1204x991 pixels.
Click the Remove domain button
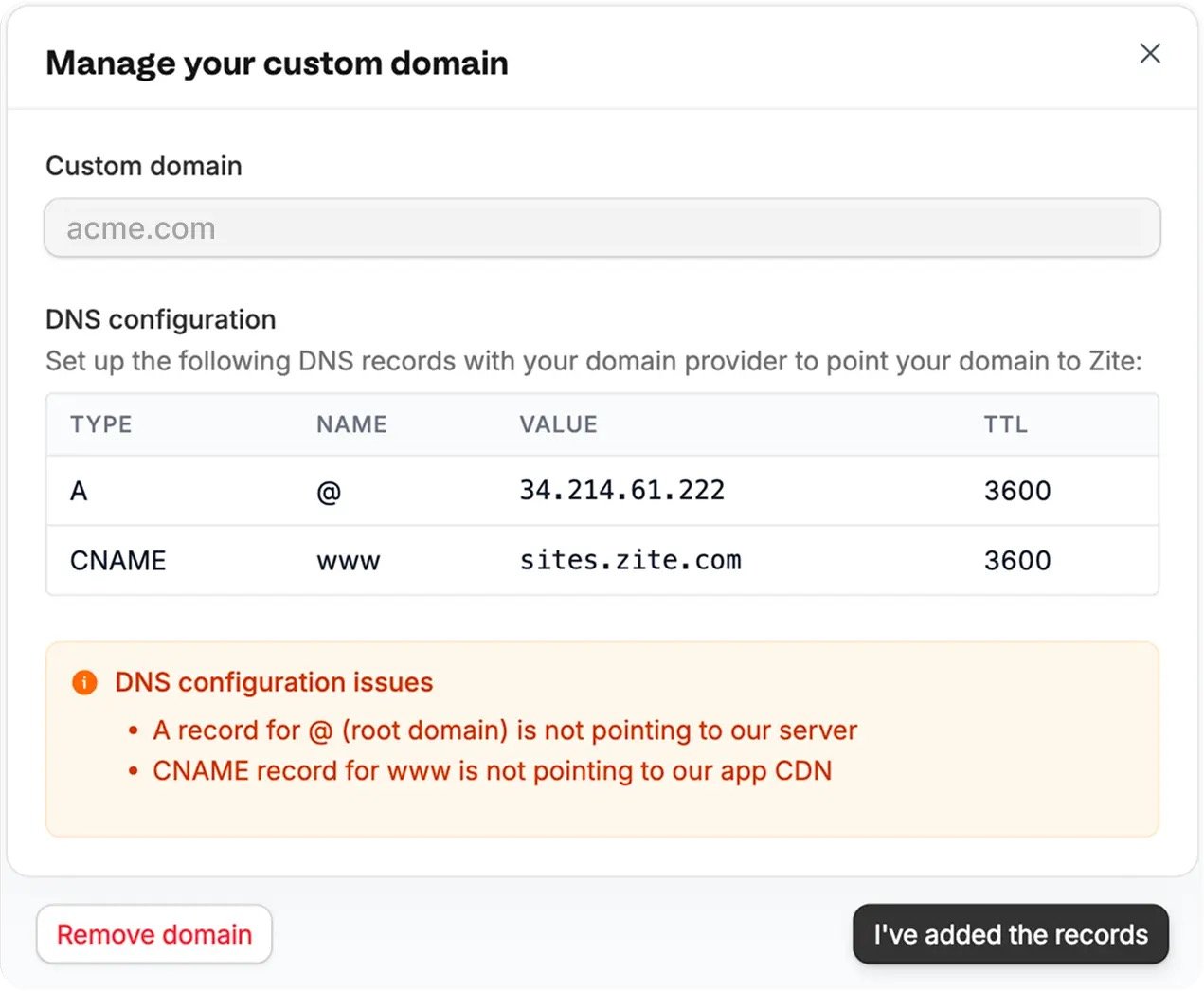pyautogui.click(x=154, y=934)
